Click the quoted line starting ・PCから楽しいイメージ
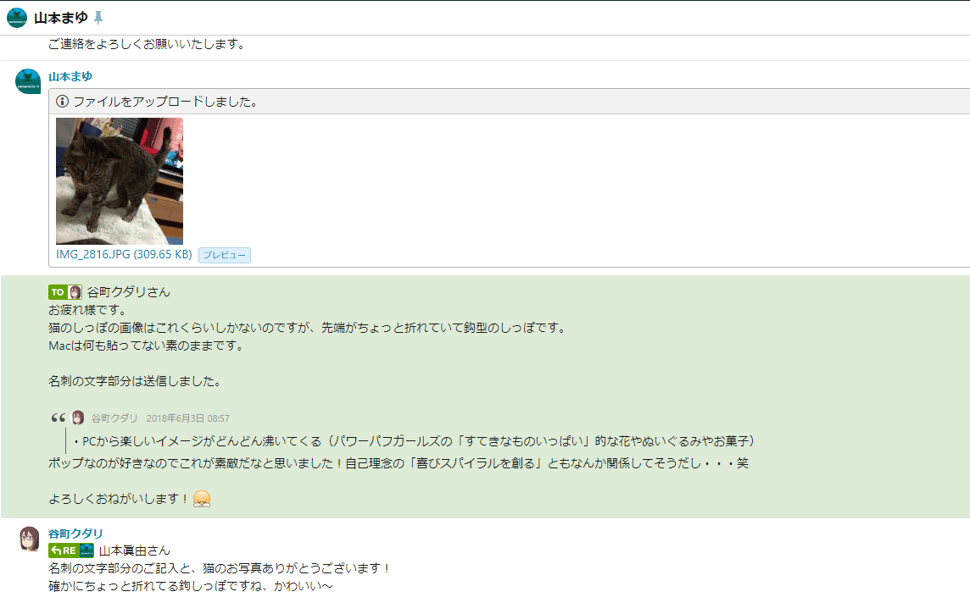The width and height of the screenshot is (970, 614). pyautogui.click(x=414, y=441)
